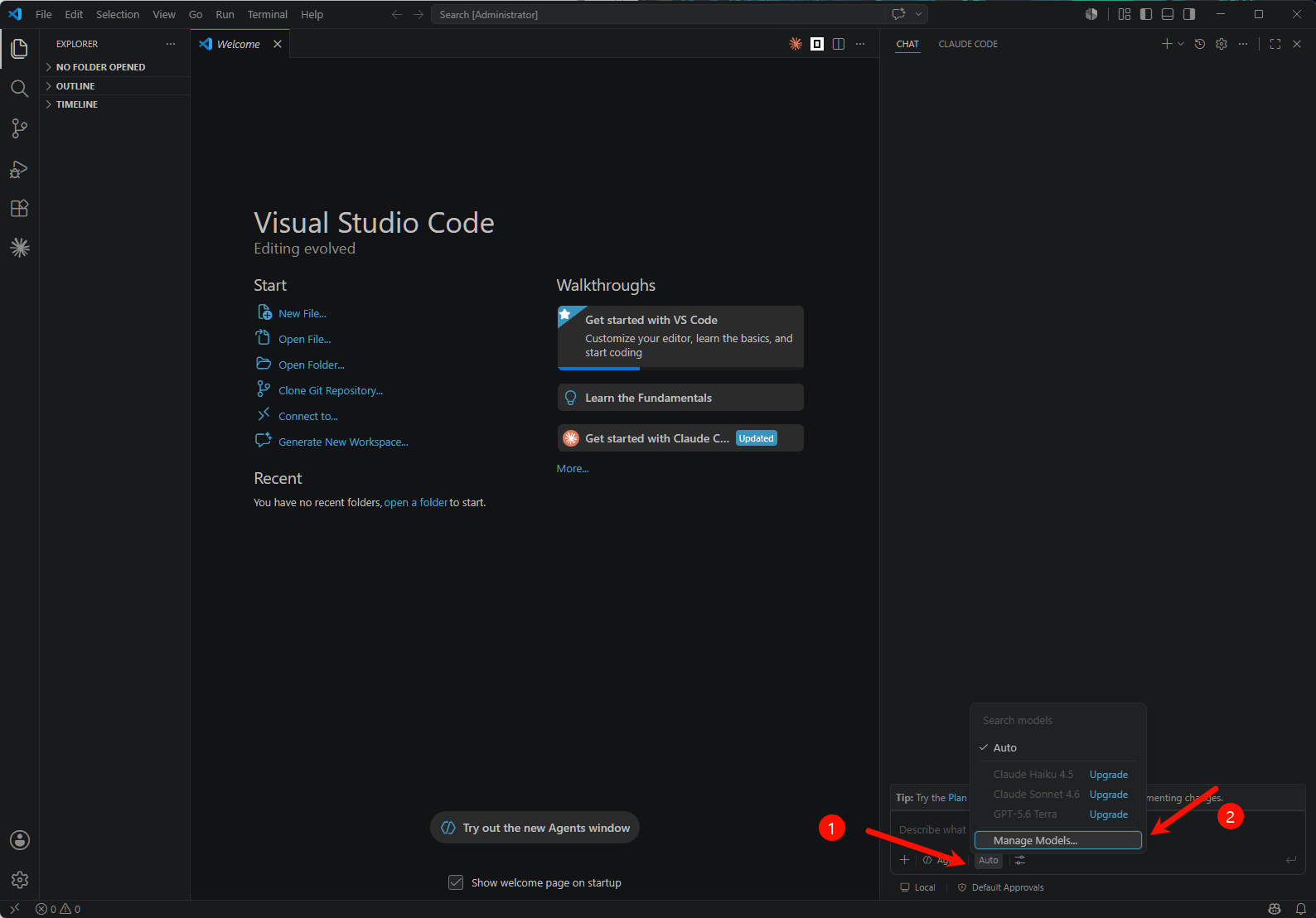Open the Get started with VS Code walkthrough
The image size is (1316, 918).
(680, 337)
